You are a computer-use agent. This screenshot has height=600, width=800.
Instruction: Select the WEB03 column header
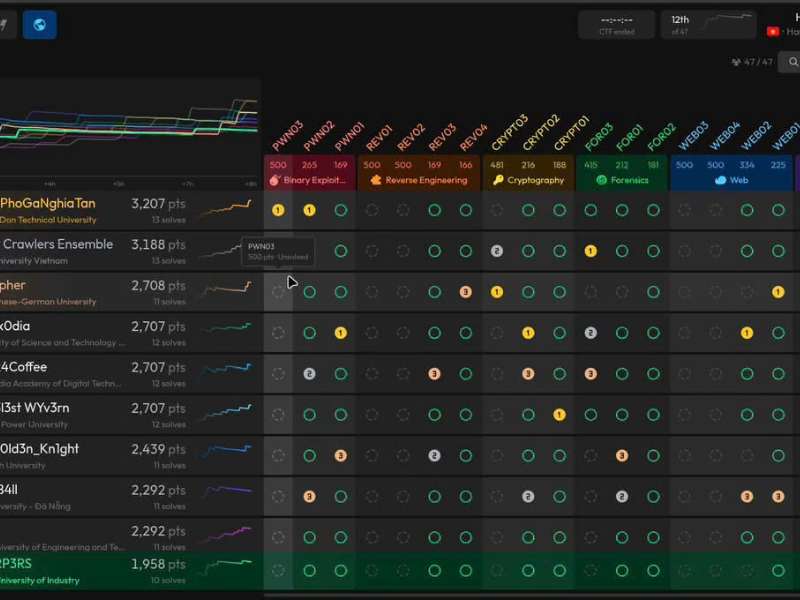point(694,136)
